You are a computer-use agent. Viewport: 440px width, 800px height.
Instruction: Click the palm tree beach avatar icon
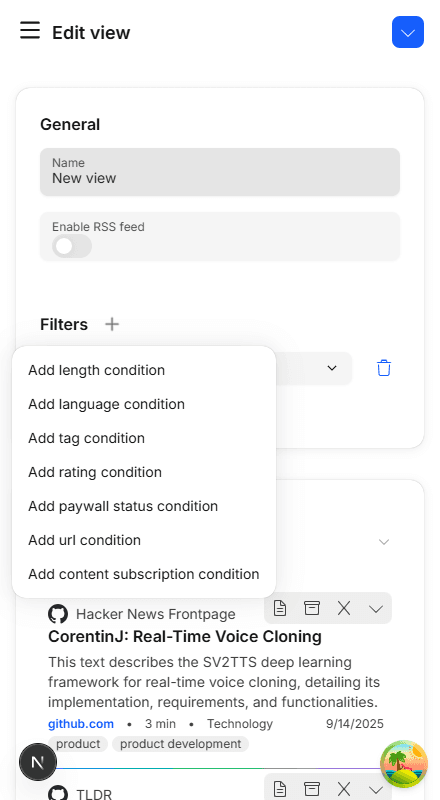404,764
